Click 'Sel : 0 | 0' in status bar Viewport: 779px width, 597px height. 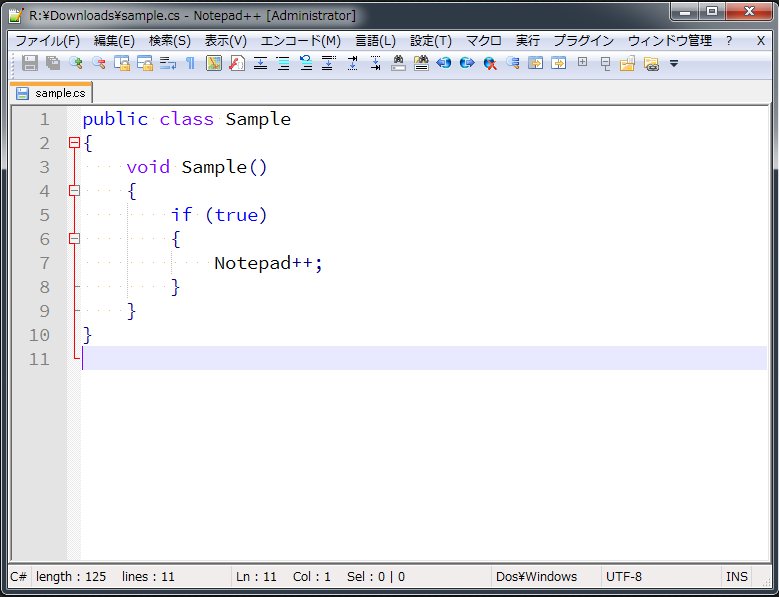point(376,577)
